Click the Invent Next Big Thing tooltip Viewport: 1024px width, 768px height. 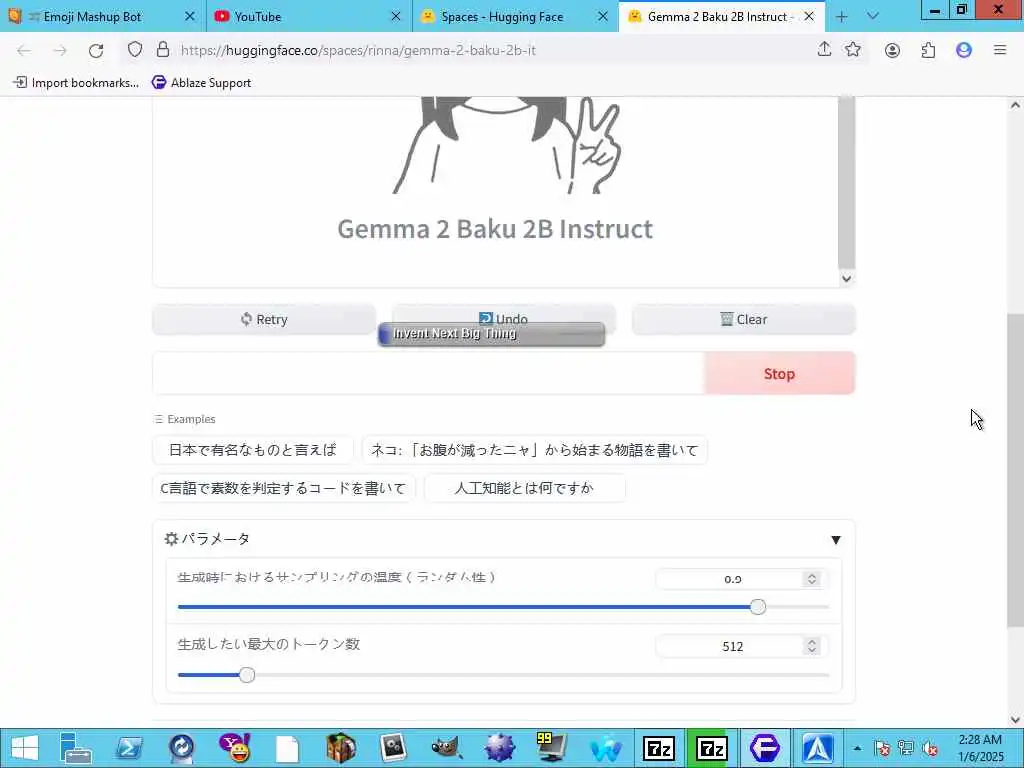pyautogui.click(x=492, y=334)
